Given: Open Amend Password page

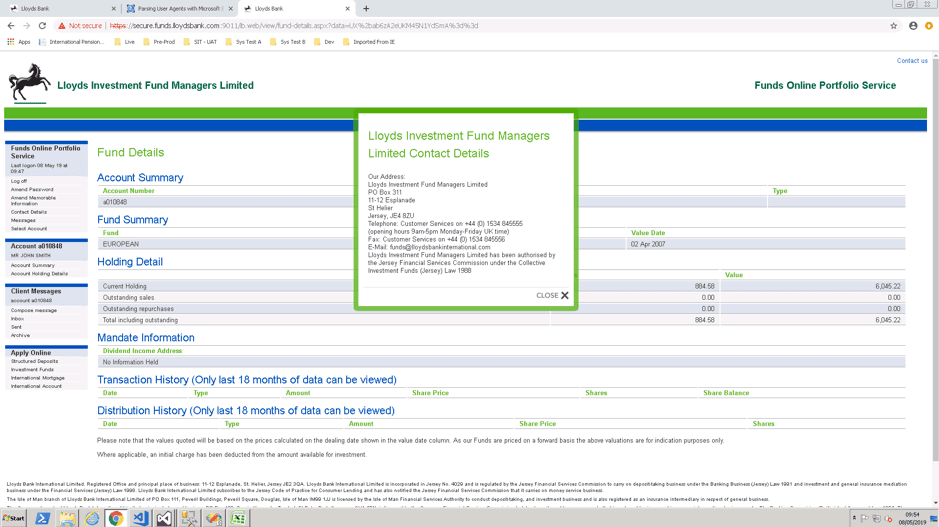Looking at the screenshot, I should click(x=32, y=189).
